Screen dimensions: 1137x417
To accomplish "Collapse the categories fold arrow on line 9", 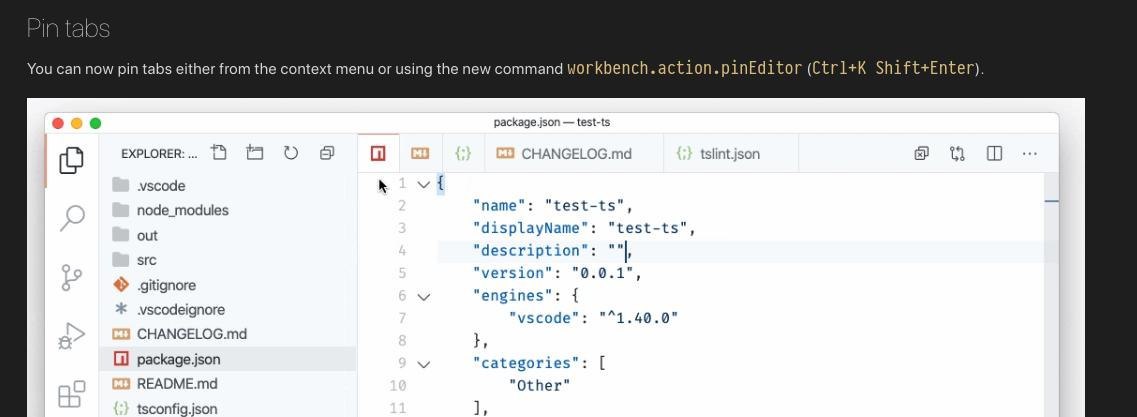I will (x=423, y=363).
